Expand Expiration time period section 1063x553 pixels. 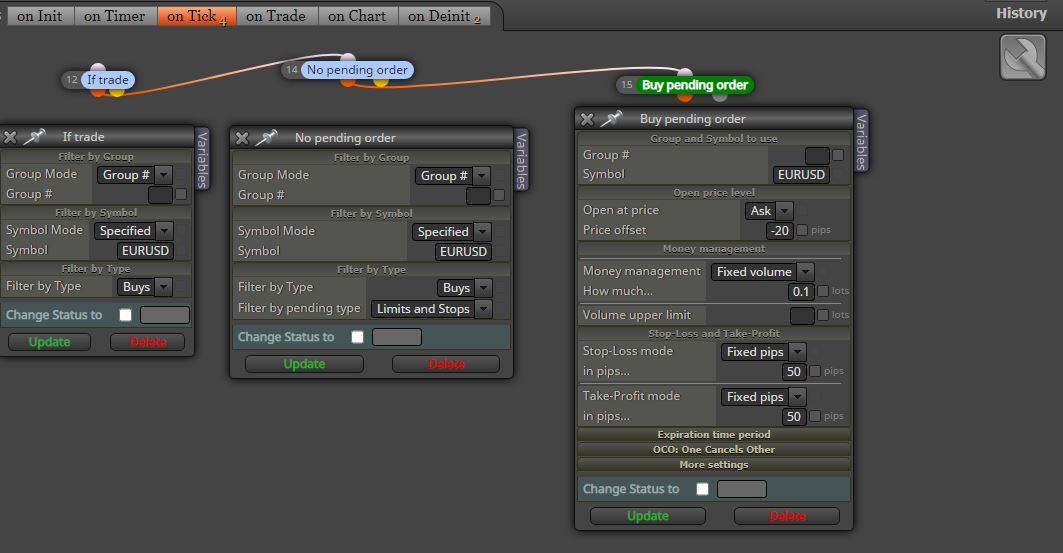coord(714,434)
